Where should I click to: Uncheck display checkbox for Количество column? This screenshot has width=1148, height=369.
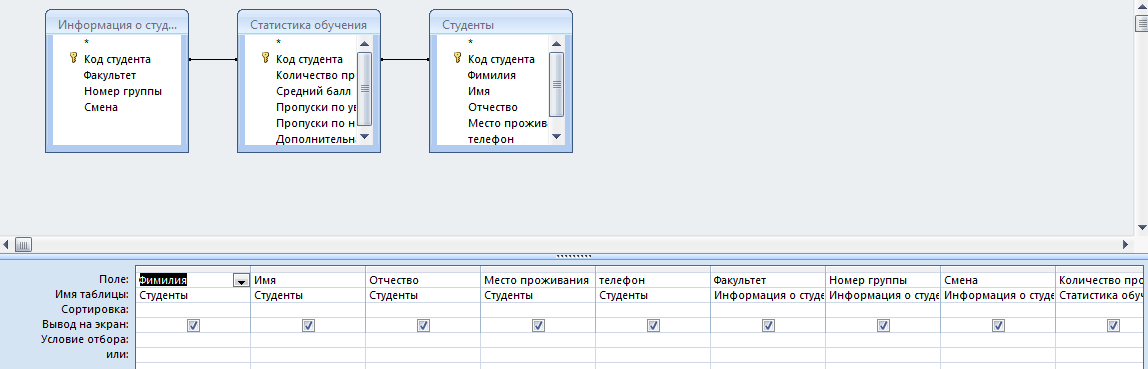(1113, 325)
